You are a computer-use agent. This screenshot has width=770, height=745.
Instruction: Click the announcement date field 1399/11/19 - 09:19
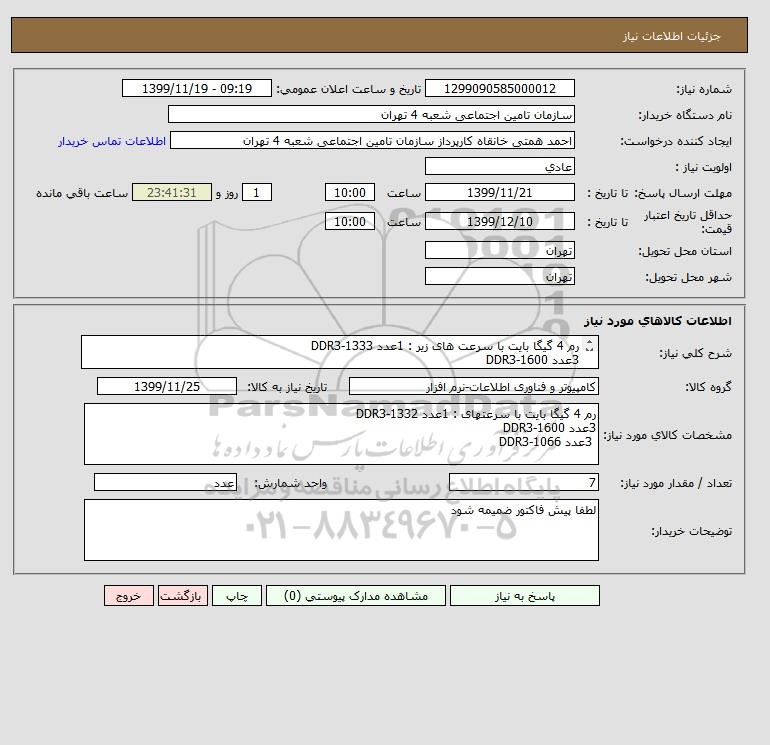pos(197,88)
